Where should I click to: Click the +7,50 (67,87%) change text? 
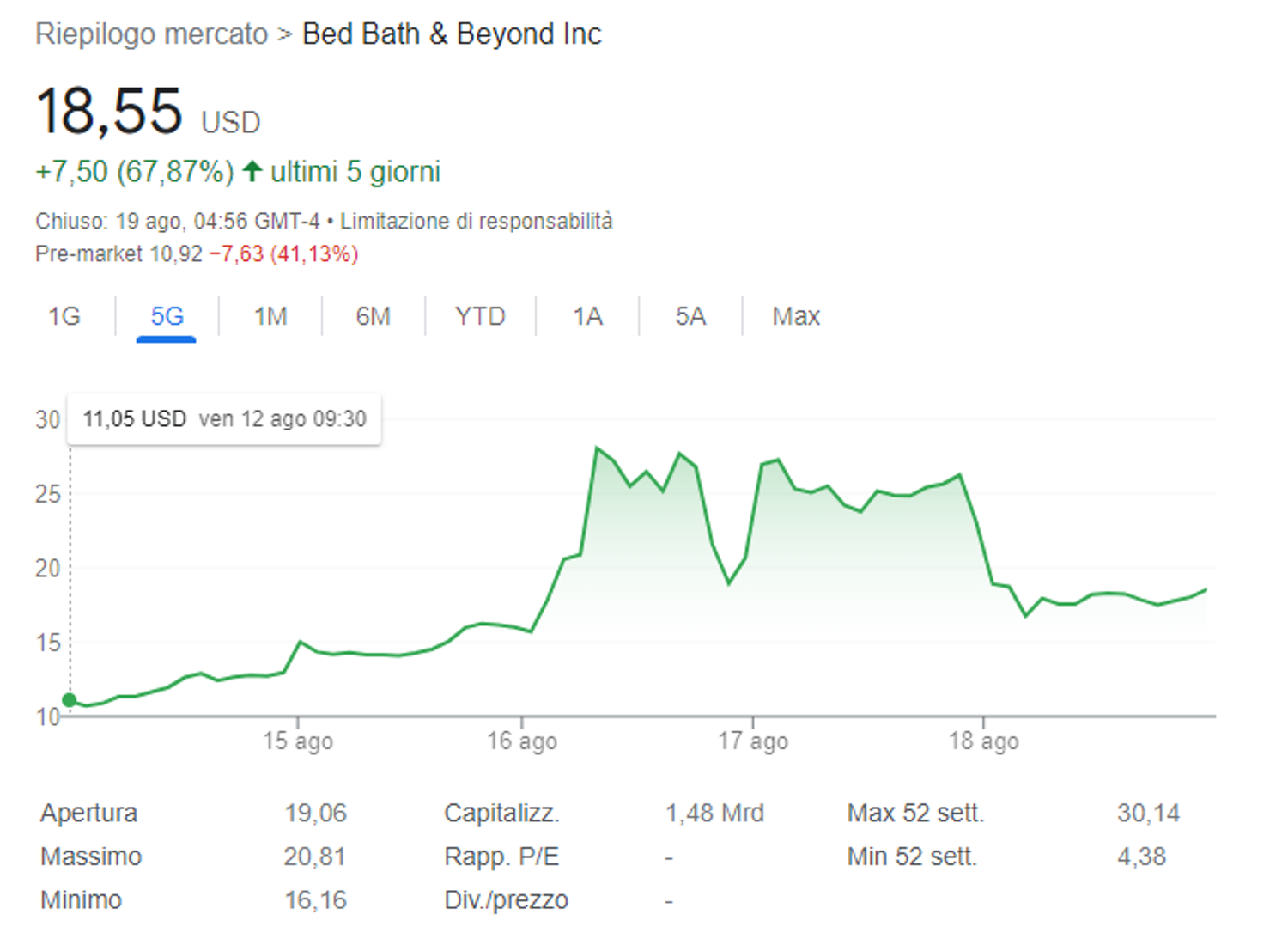pyautogui.click(x=135, y=172)
